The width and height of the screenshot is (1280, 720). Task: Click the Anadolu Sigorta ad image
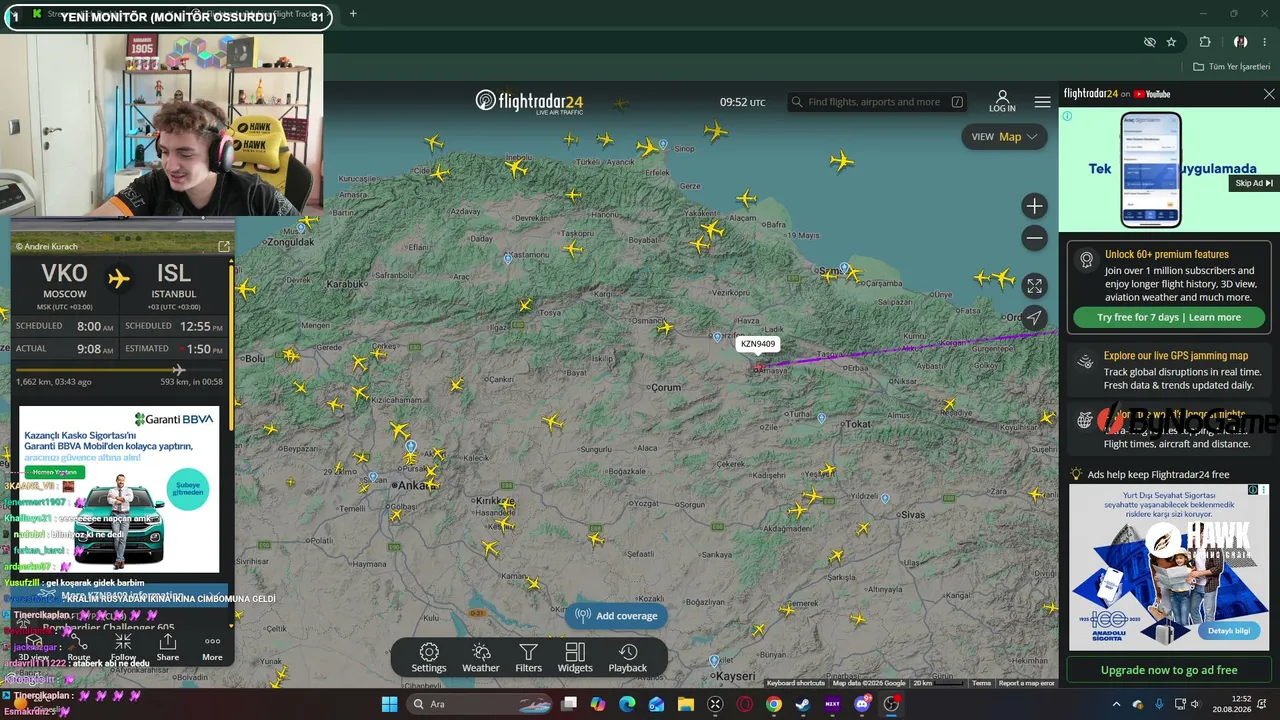(x=1169, y=567)
